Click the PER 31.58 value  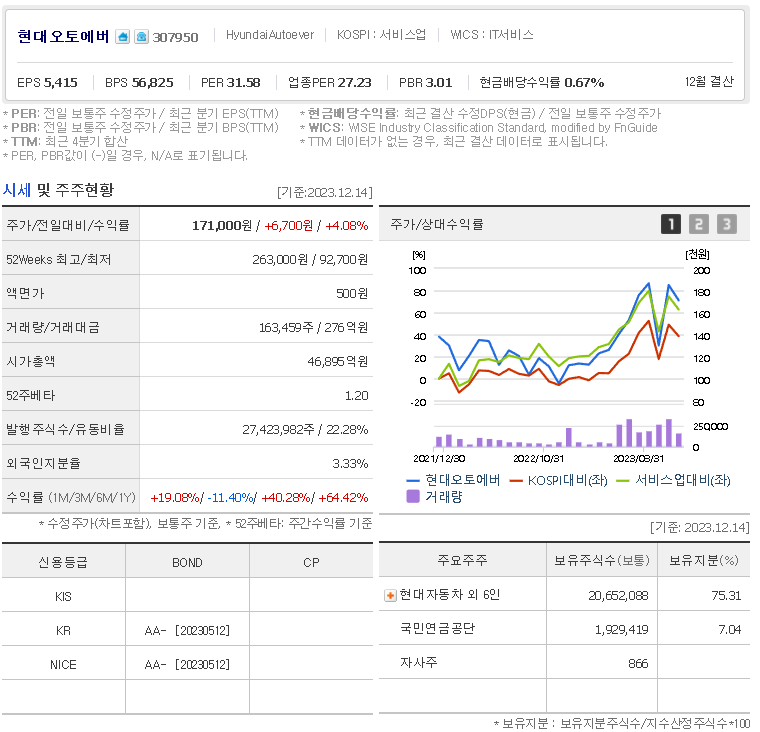pyautogui.click(x=231, y=83)
